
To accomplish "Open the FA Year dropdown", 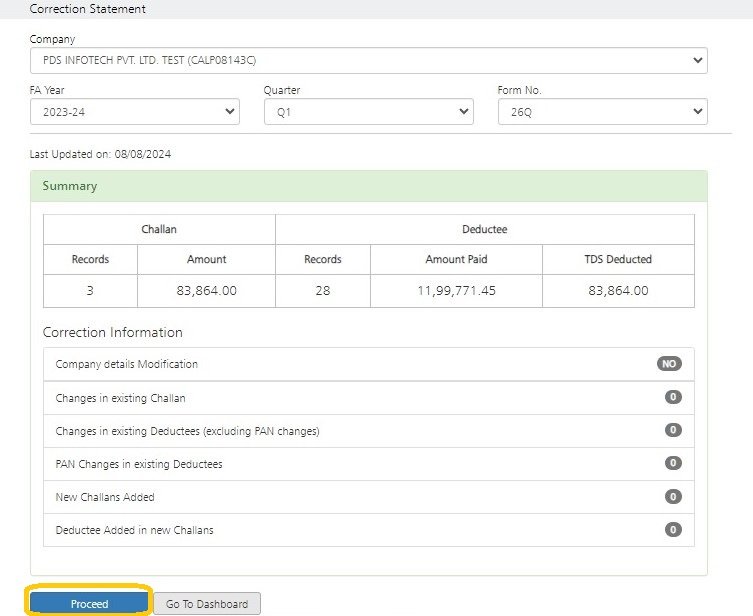I will (x=134, y=112).
